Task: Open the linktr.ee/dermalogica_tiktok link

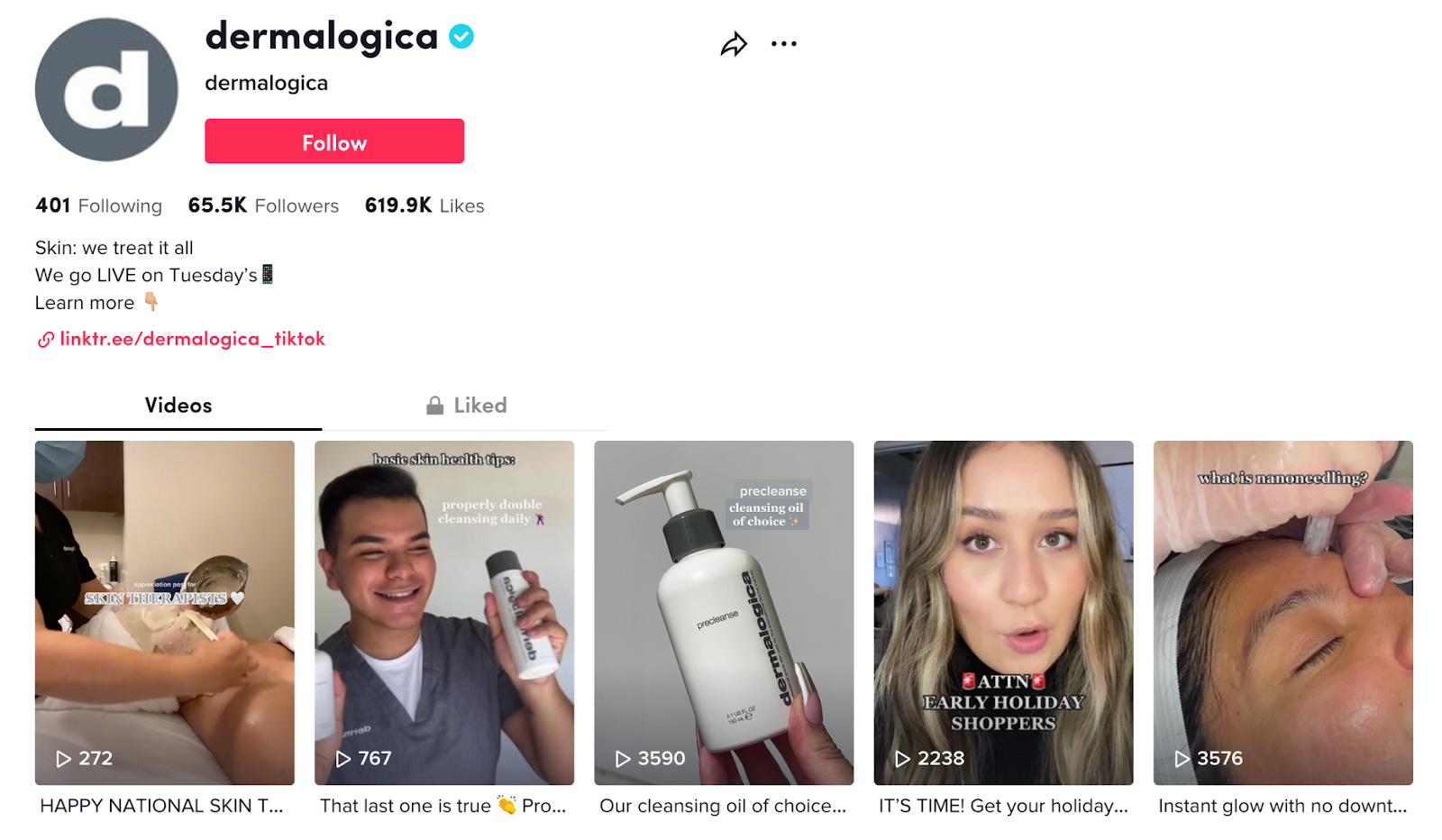Action: point(192,339)
